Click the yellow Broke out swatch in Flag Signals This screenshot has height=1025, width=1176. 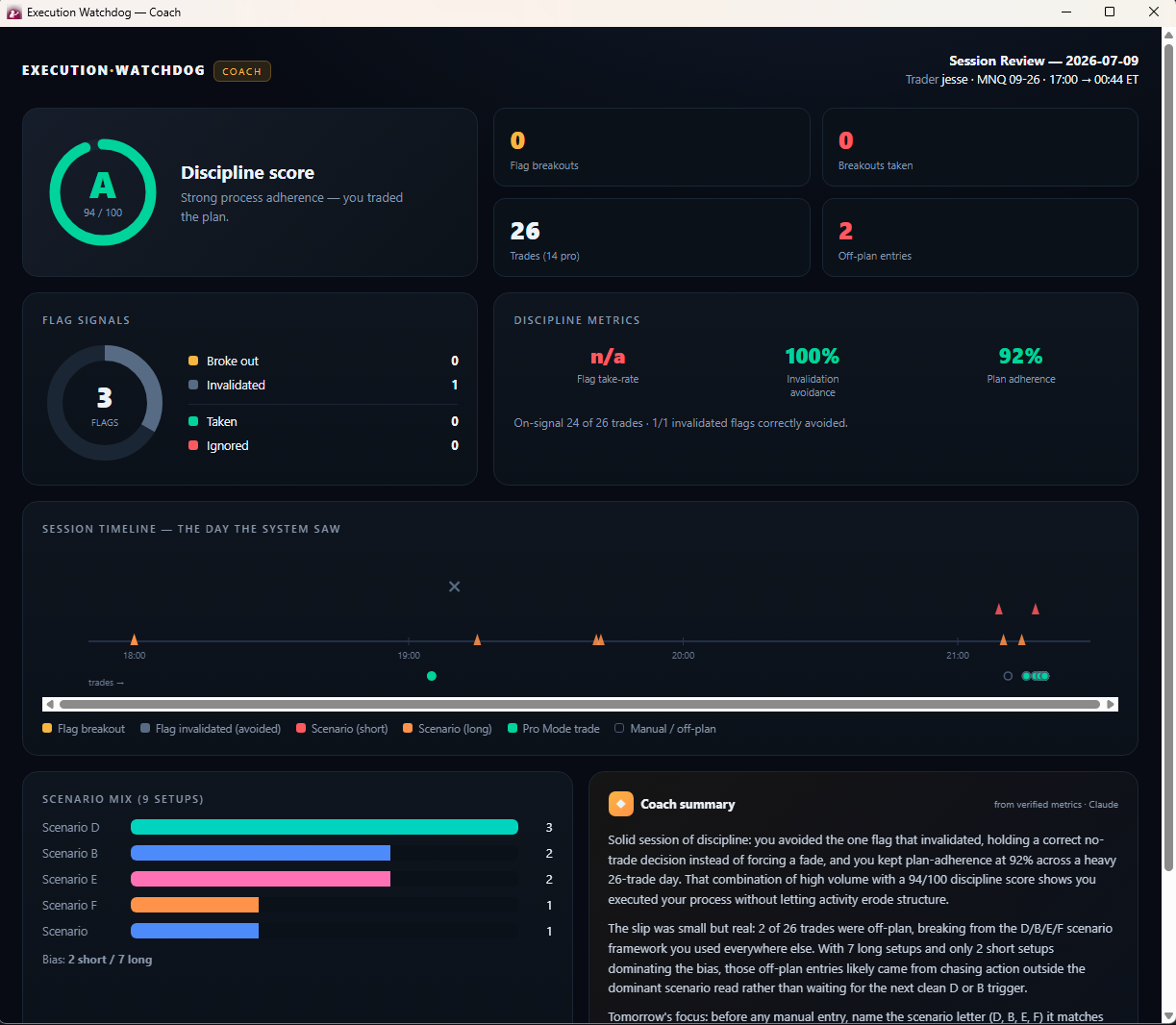point(193,361)
